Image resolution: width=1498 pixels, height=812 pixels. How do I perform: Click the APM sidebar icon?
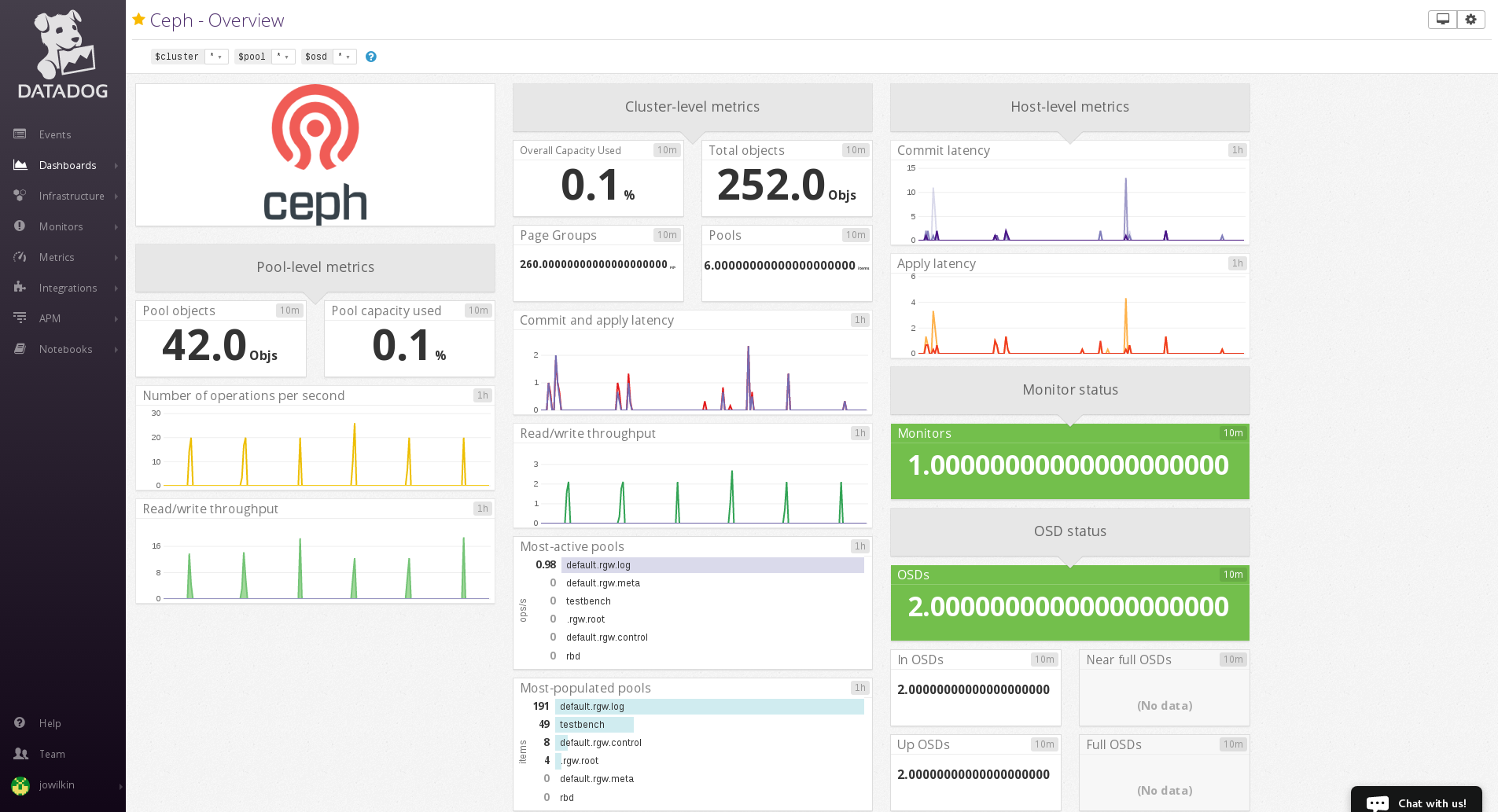pyautogui.click(x=20, y=318)
